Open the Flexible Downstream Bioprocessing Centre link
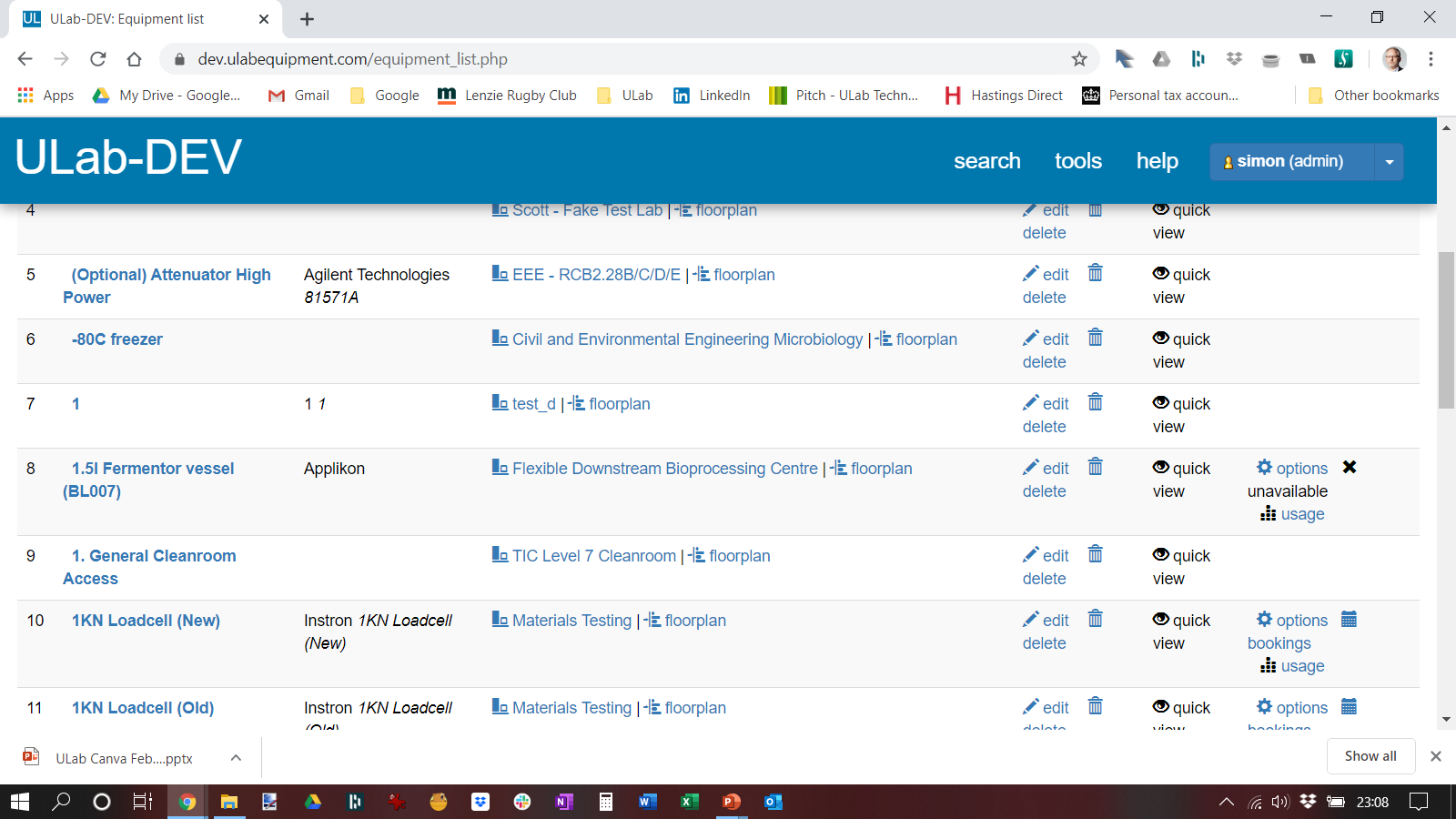This screenshot has height=819, width=1456. (x=662, y=468)
